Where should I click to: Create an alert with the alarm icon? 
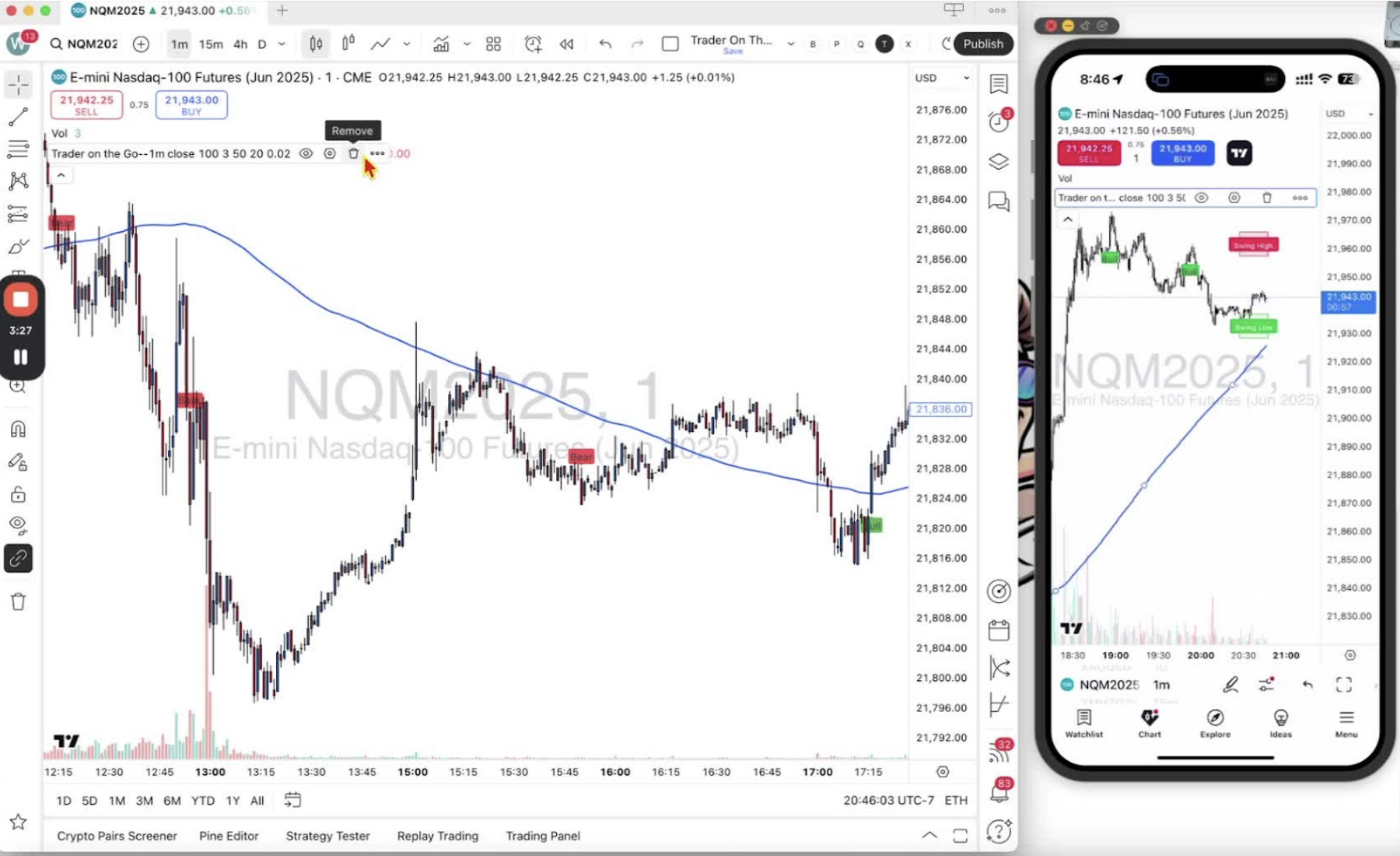click(533, 44)
